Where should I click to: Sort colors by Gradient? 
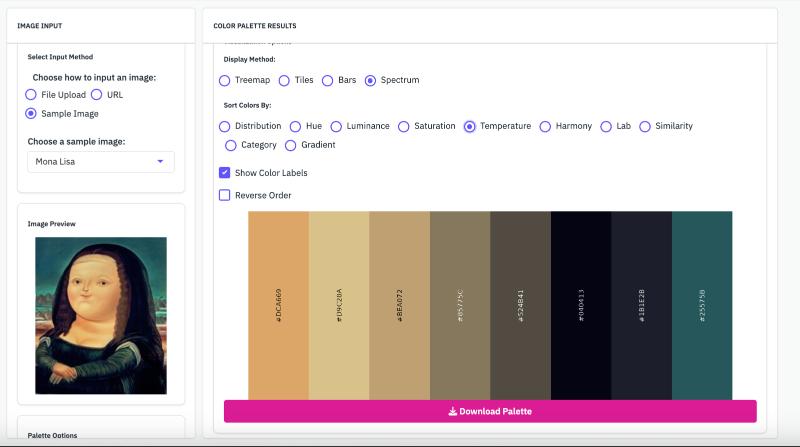[x=290, y=145]
